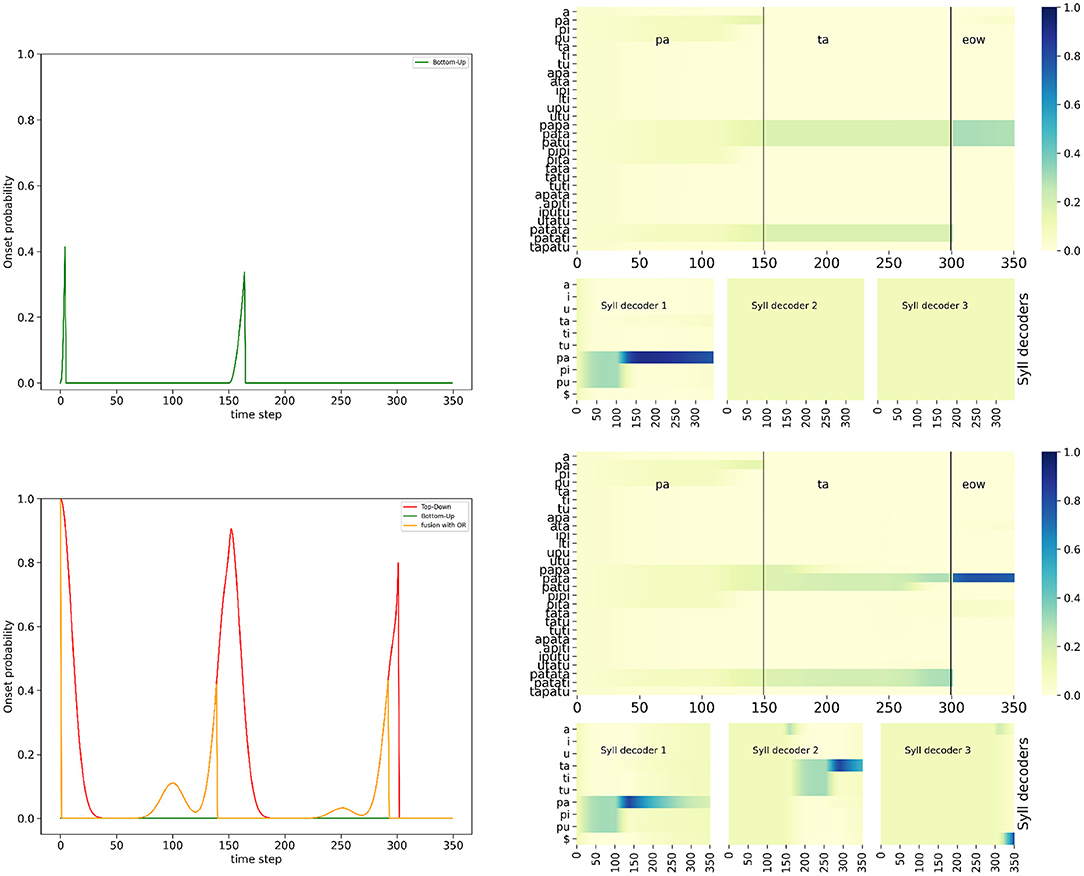Click the red peak near time step 300 in bottom plot

coord(398,564)
